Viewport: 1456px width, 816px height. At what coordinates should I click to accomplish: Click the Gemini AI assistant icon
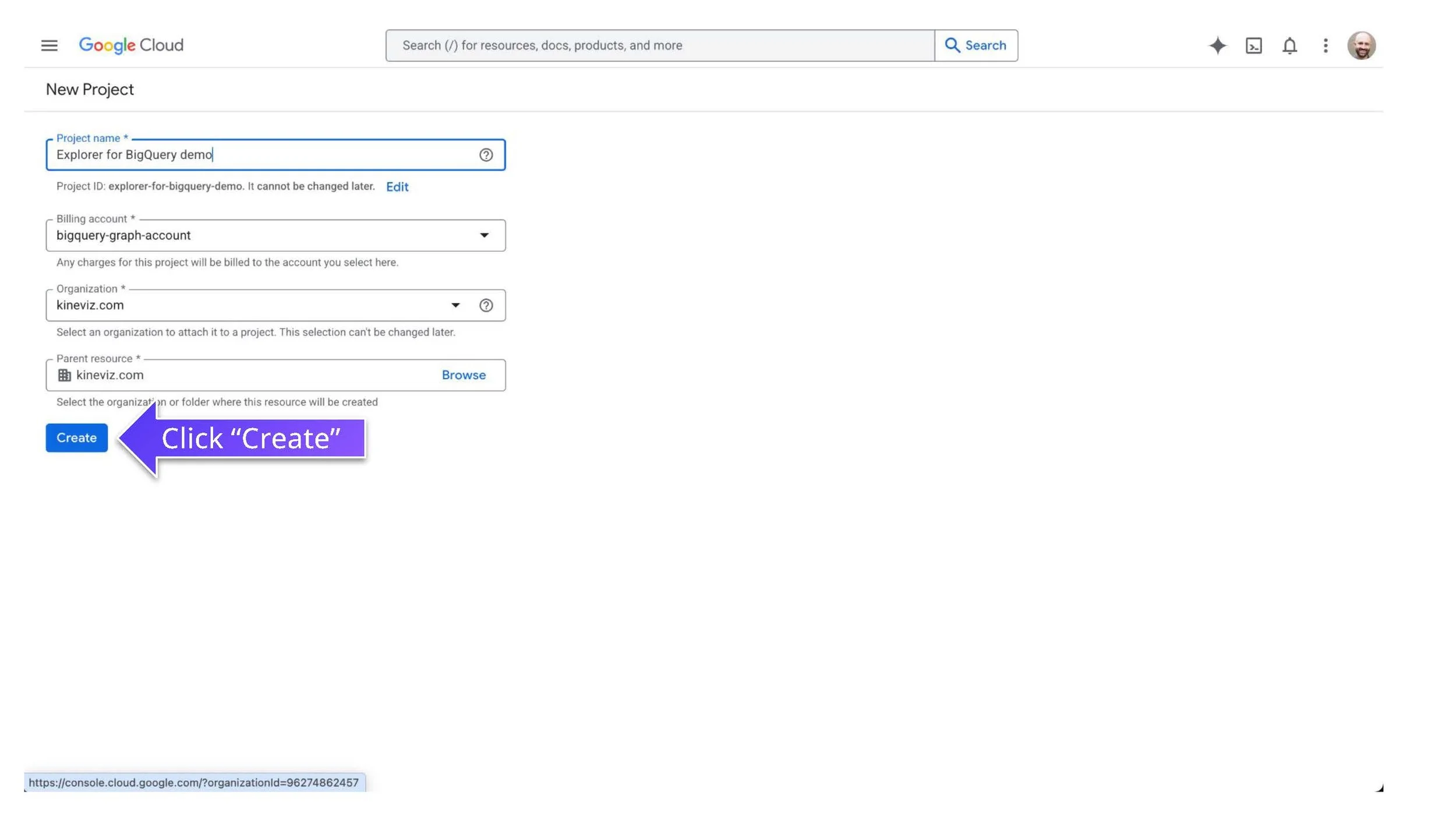(1217, 45)
